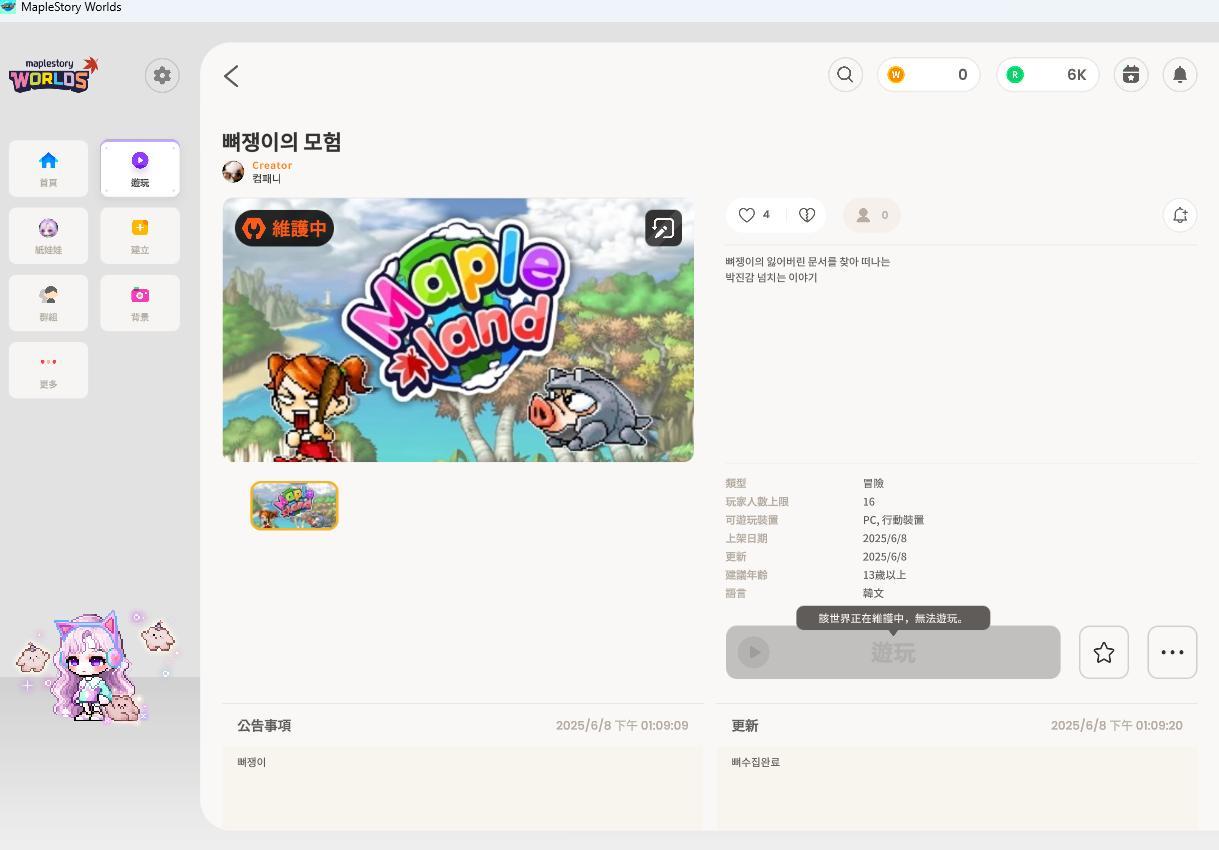Go back with the left arrow
The image size is (1219, 850).
231,76
